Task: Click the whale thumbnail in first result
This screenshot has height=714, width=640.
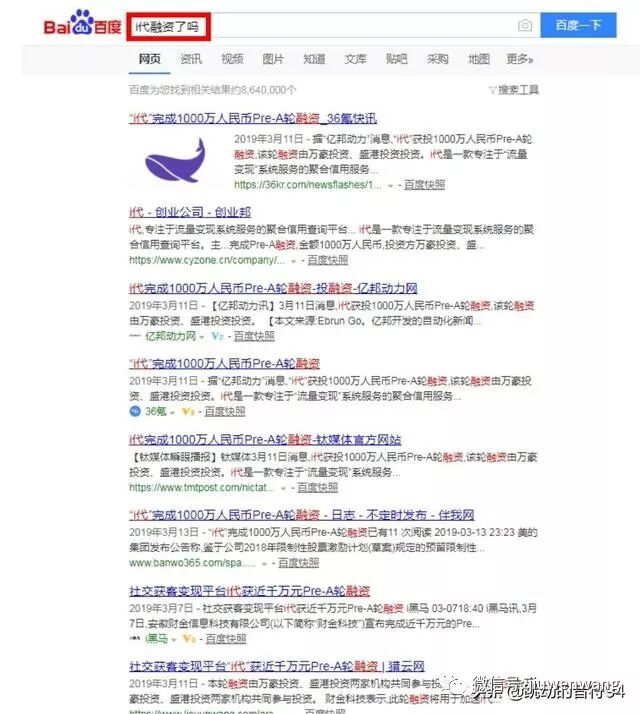Action: pyautogui.click(x=176, y=160)
